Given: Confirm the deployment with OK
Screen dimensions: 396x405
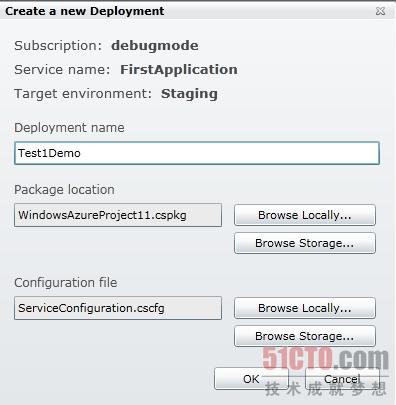Looking at the screenshot, I should coord(251,379).
